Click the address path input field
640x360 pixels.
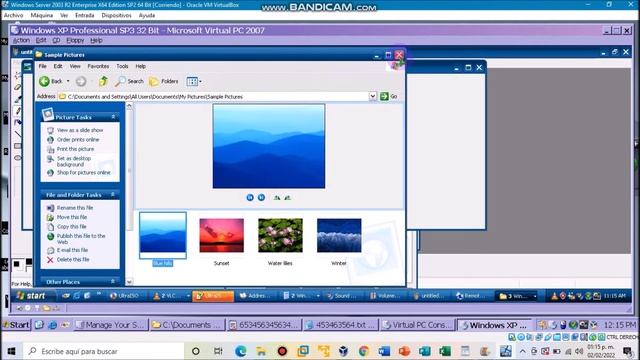[x=217, y=96]
